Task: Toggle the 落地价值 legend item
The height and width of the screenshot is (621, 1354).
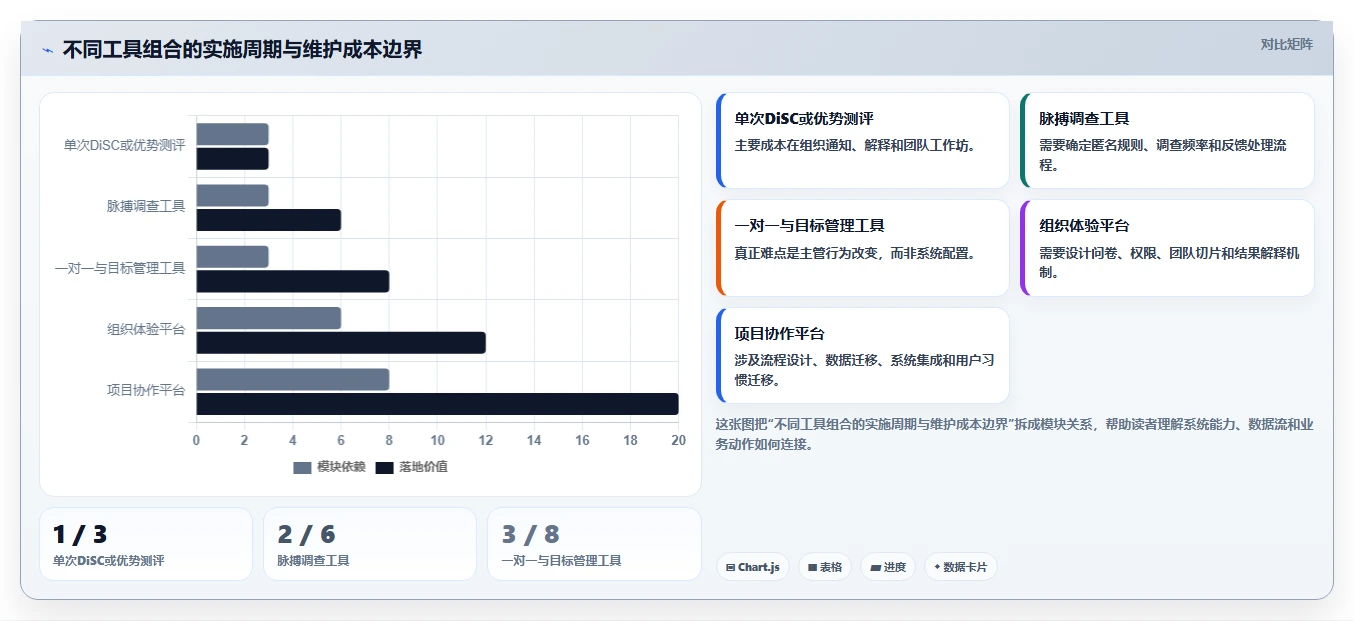Action: coord(411,467)
